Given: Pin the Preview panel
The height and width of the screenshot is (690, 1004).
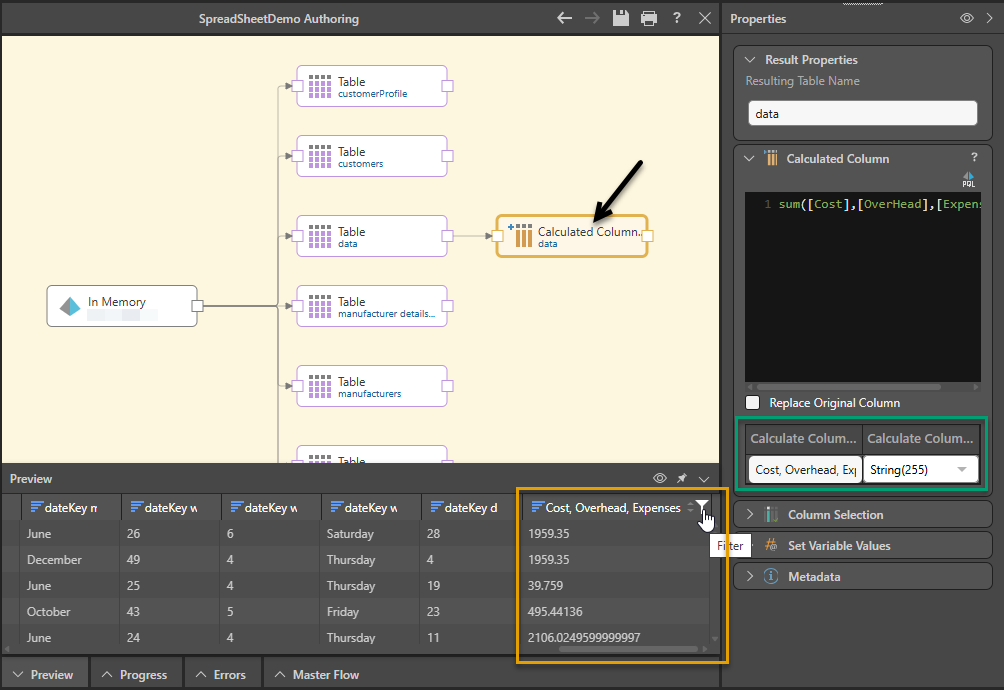Looking at the screenshot, I should click(682, 479).
